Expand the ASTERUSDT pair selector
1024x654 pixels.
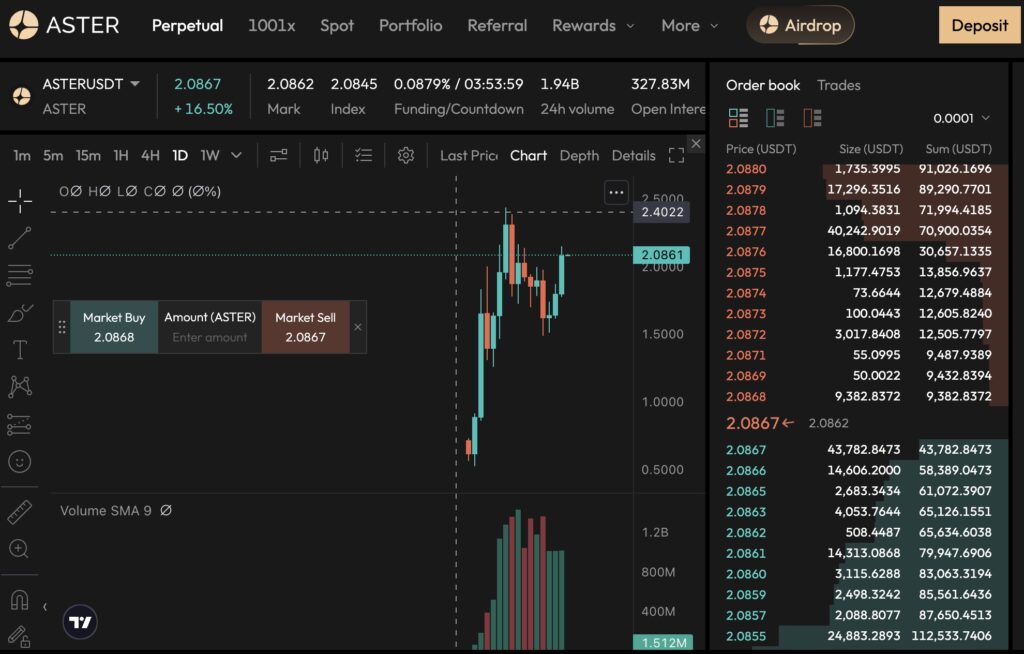pyautogui.click(x=135, y=84)
